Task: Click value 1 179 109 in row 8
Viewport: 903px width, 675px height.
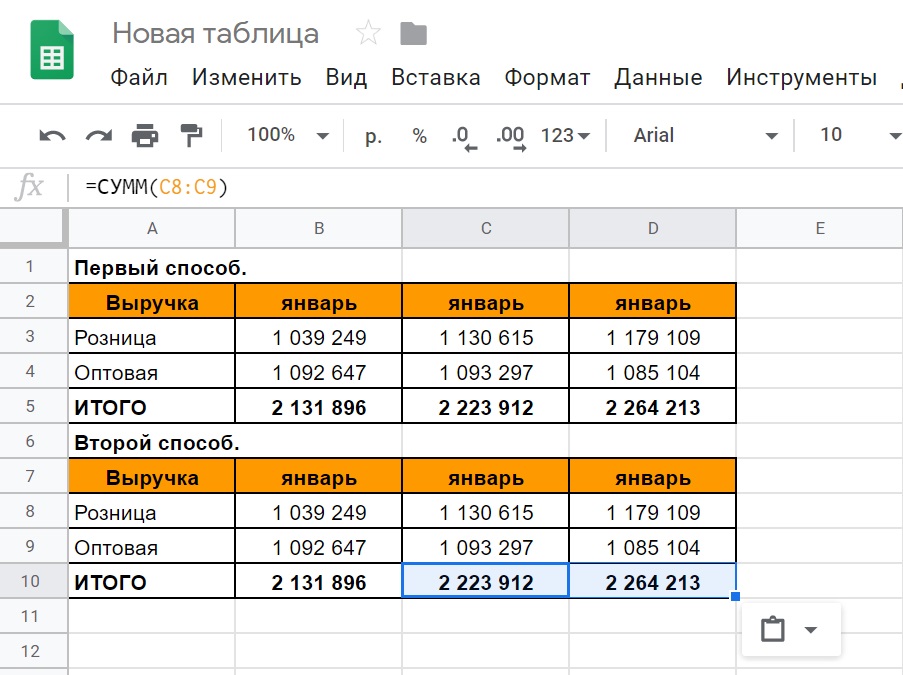Action: pos(653,513)
